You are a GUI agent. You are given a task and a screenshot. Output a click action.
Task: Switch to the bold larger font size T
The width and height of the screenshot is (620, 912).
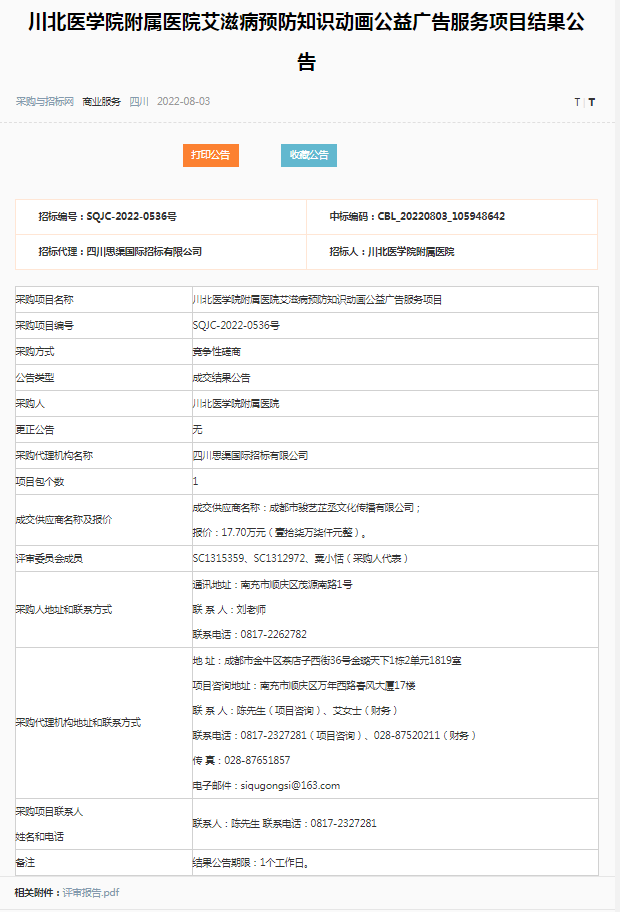(591, 103)
